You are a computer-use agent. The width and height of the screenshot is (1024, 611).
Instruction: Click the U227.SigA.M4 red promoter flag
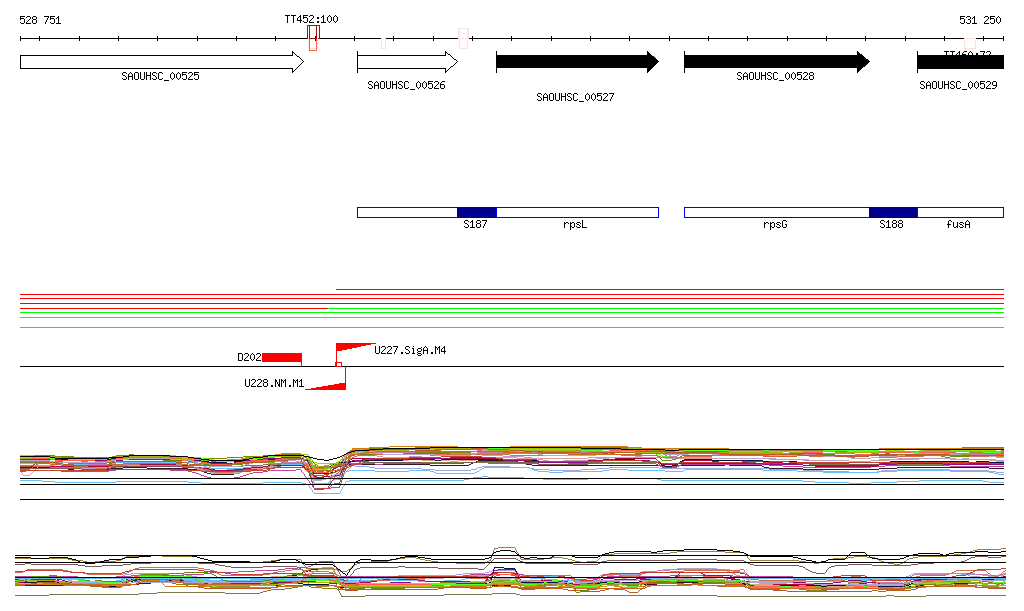coord(352,348)
